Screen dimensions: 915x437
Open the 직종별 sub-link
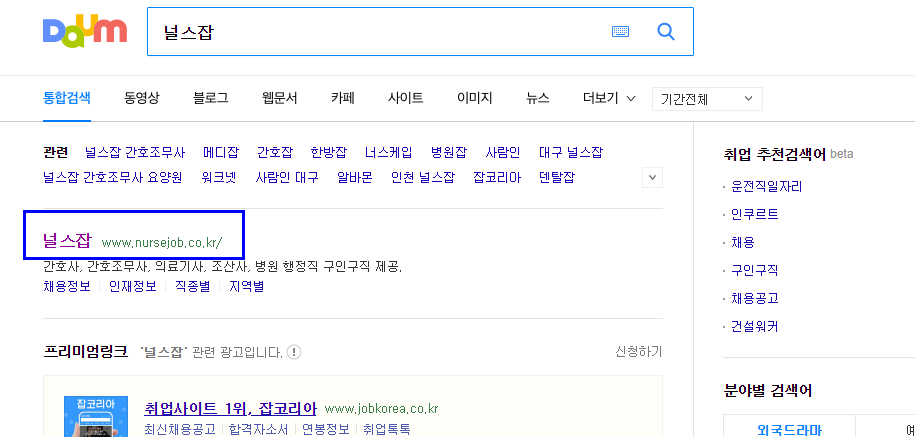click(x=193, y=286)
